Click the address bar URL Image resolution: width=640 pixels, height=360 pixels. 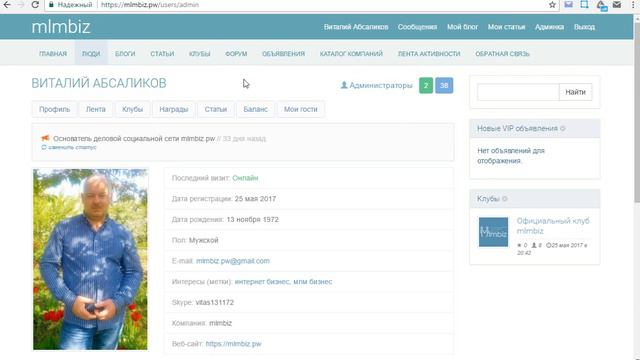point(150,5)
